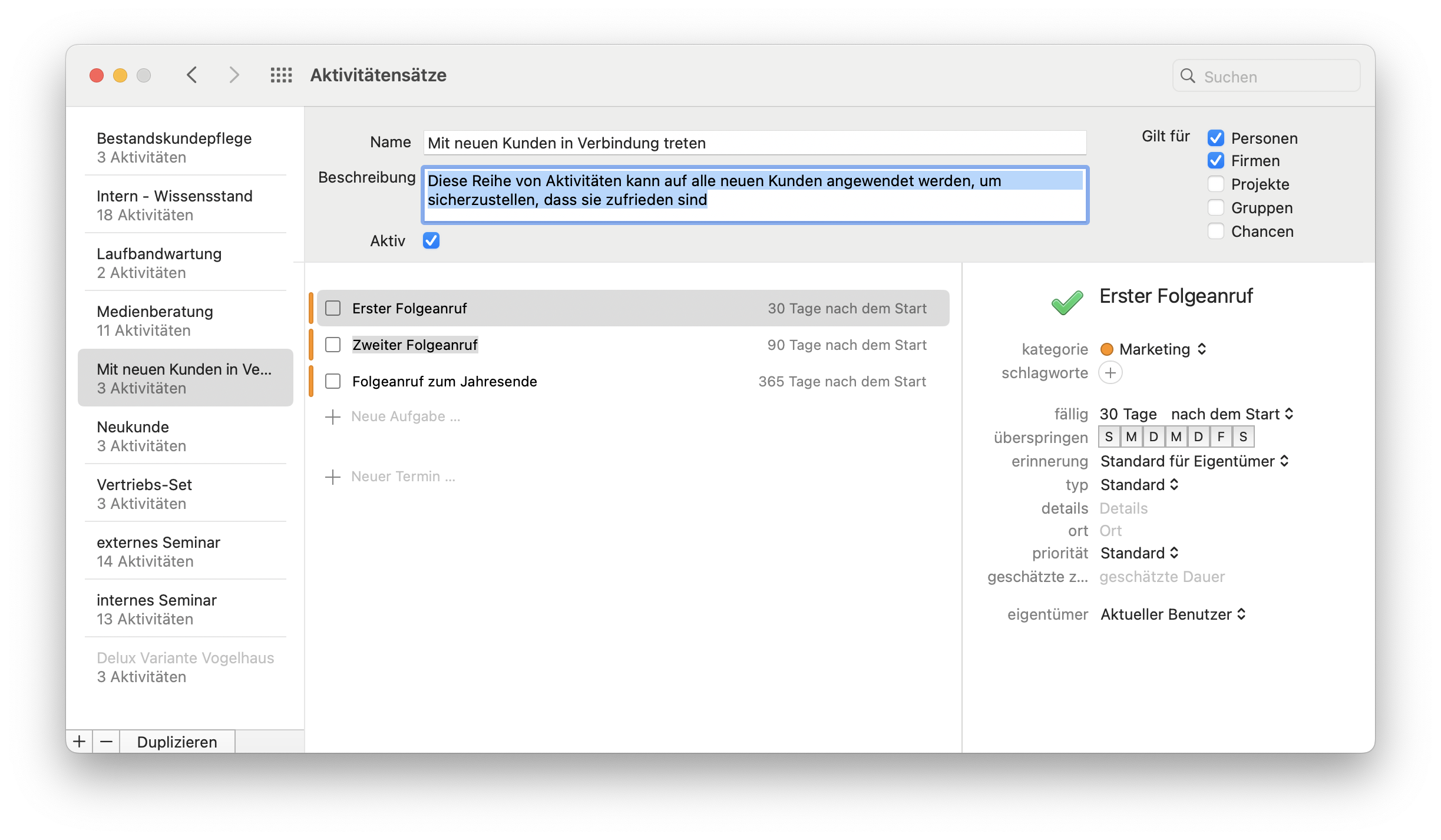Click the plus beside Neue Aufgabe
The height and width of the screenshot is (840, 1441).
coord(333,417)
